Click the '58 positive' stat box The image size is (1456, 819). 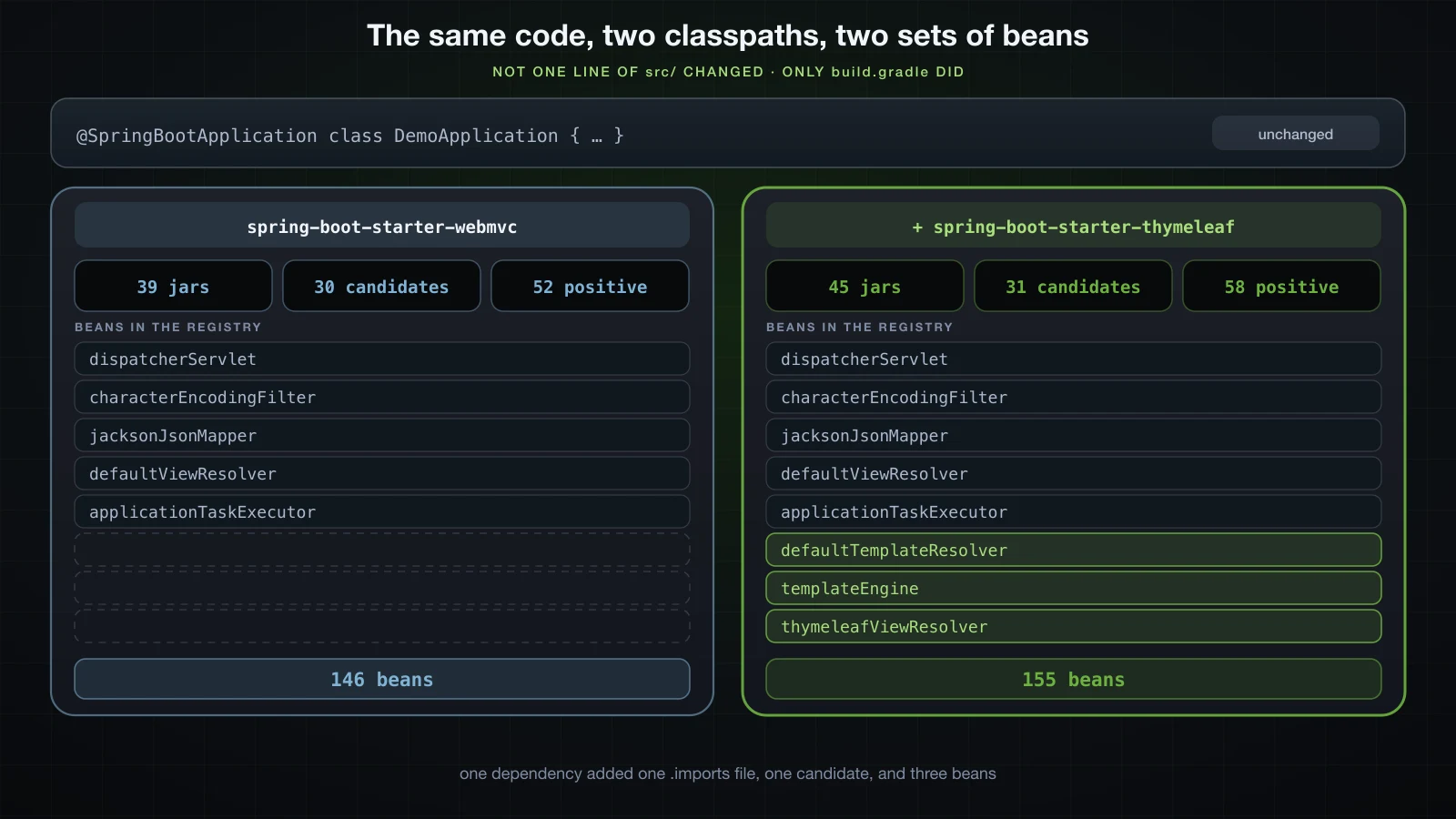(x=1281, y=287)
